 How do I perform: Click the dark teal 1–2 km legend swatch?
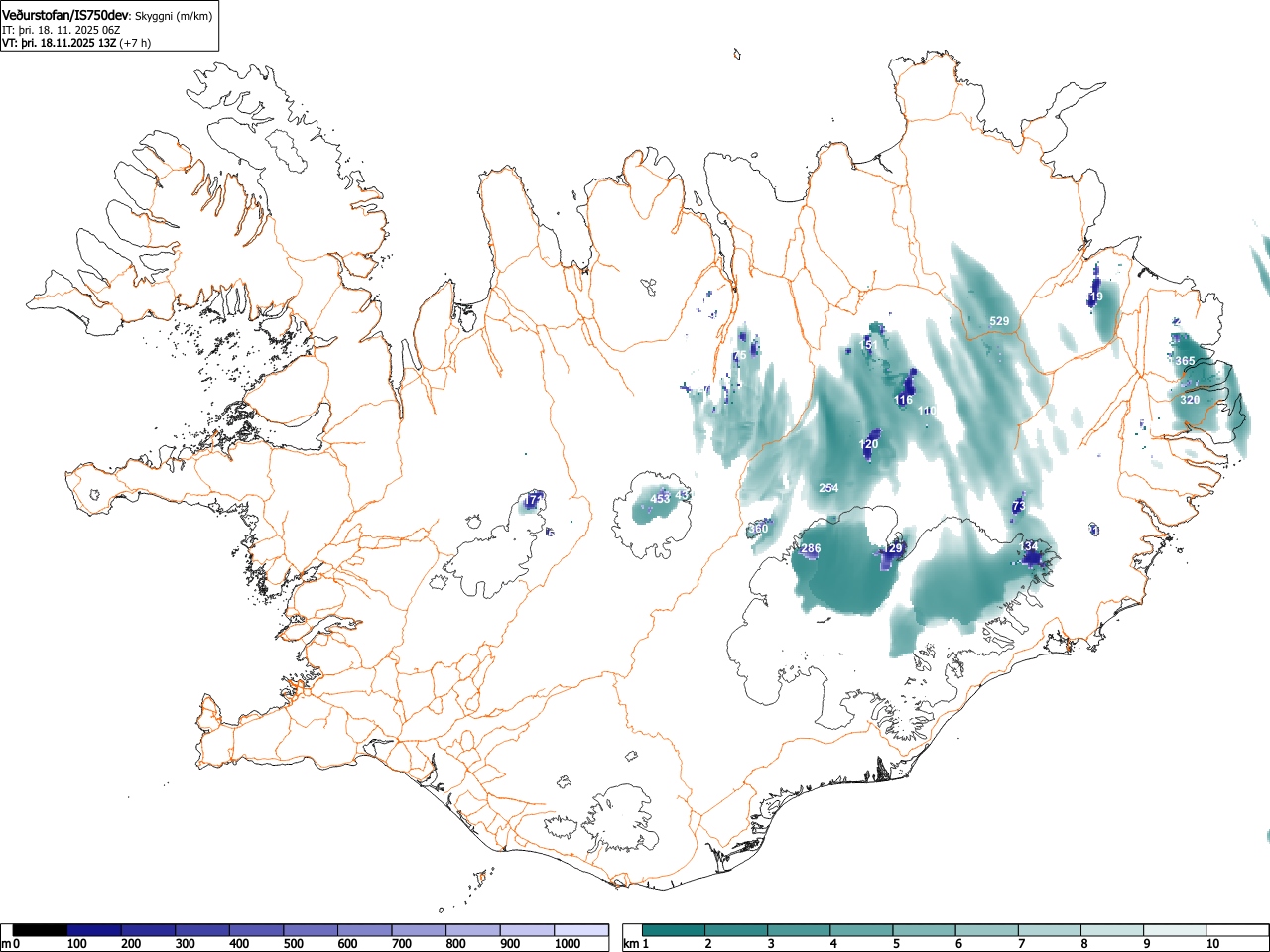coord(674,930)
